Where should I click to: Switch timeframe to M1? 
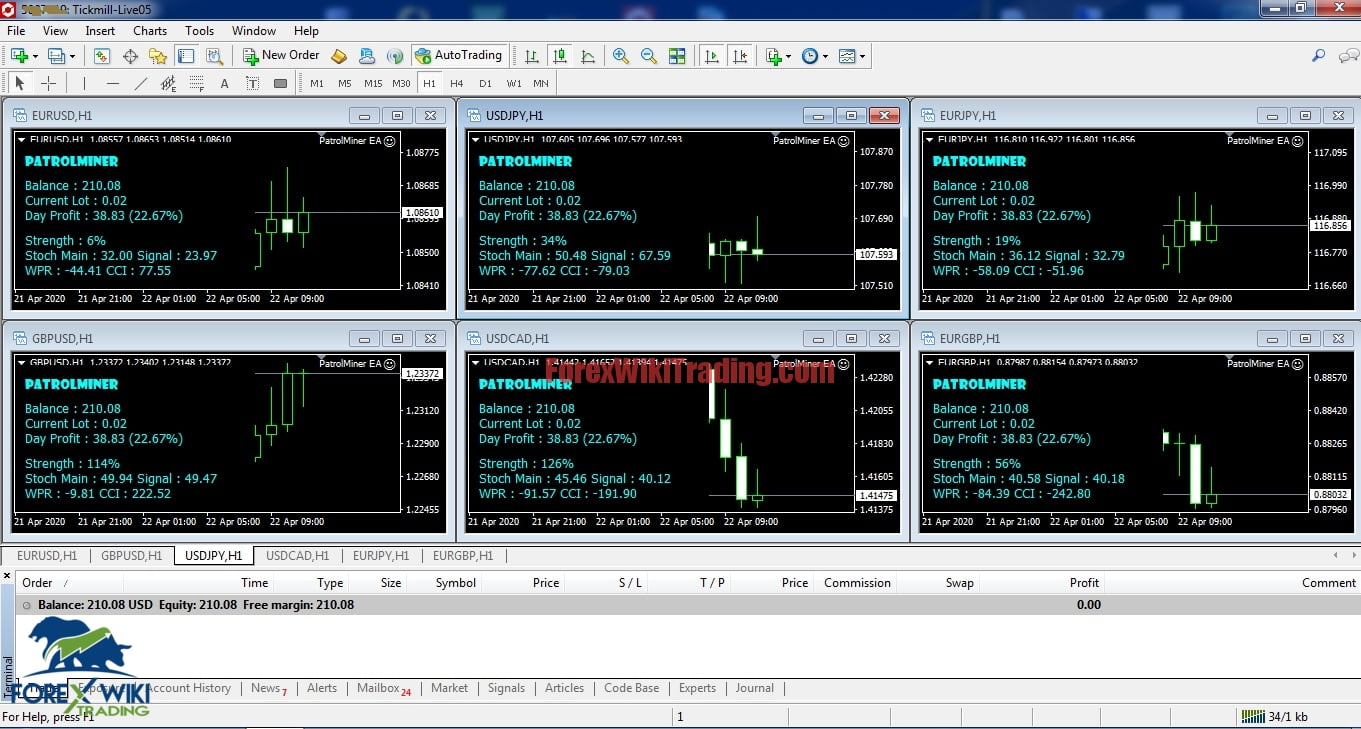point(317,83)
